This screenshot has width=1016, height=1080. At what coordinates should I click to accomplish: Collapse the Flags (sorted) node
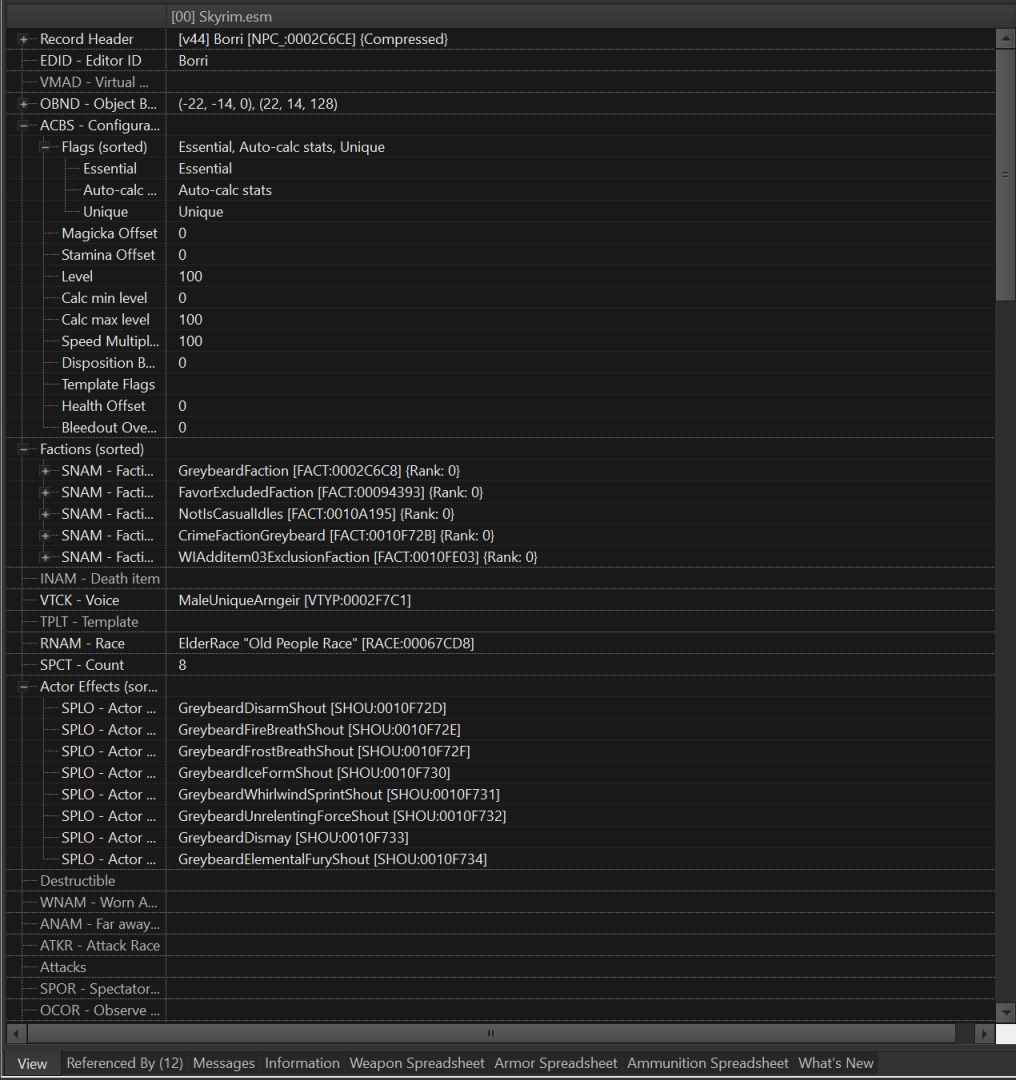click(45, 147)
